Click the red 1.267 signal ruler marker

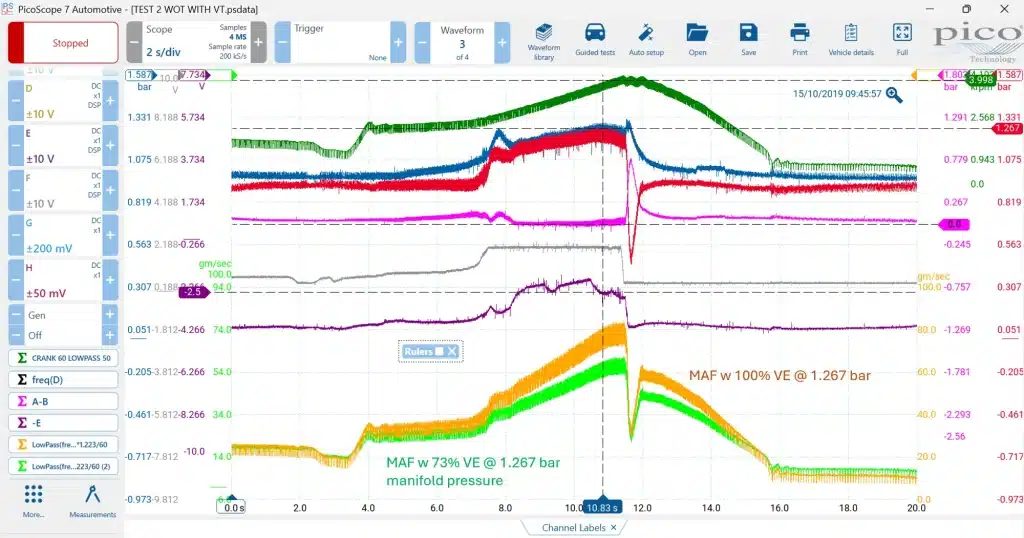tap(1006, 128)
